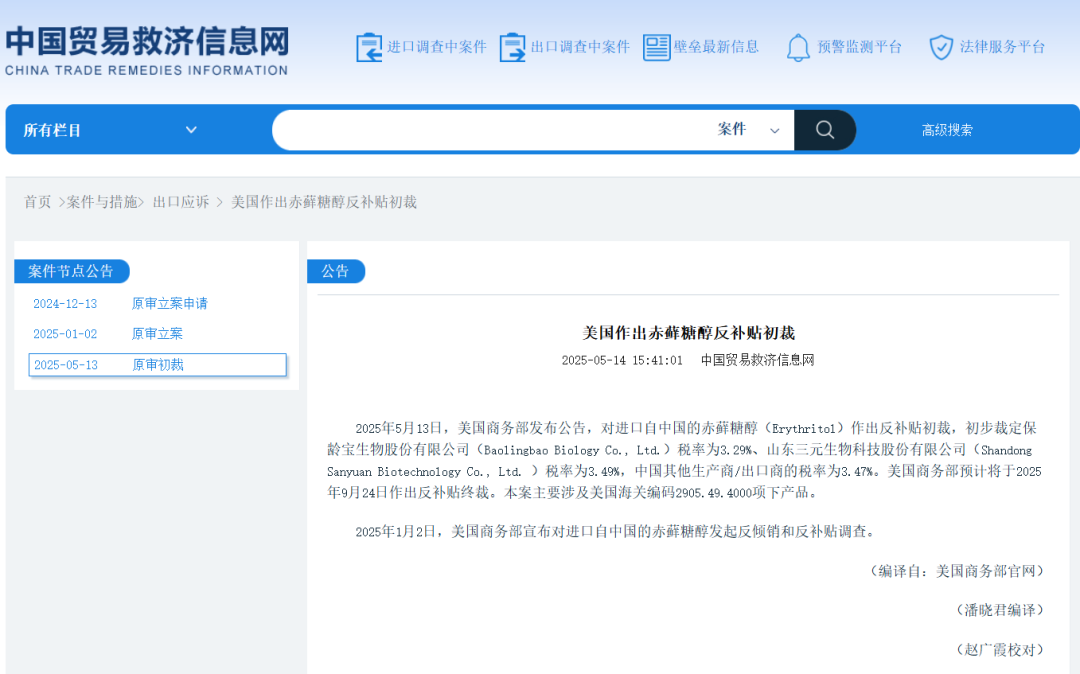Viewport: 1080px width, 674px height.
Task: Select the 案件节点公告 tab header
Action: tap(71, 271)
